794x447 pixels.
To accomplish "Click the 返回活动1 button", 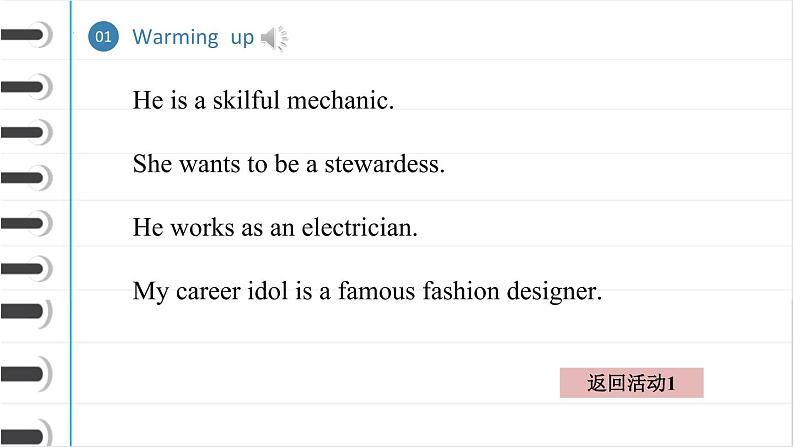I will pos(632,383).
